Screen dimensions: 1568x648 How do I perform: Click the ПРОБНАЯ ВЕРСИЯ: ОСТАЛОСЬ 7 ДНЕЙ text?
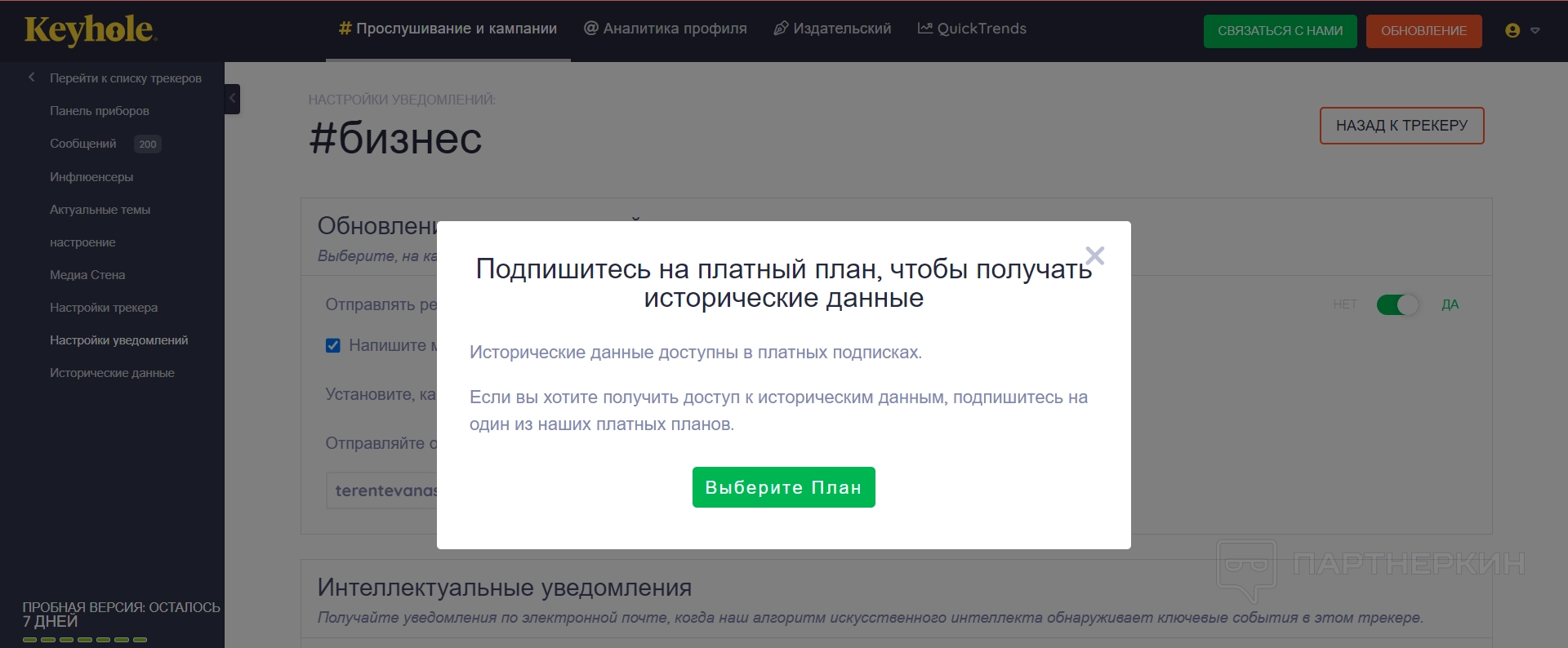[x=122, y=615]
